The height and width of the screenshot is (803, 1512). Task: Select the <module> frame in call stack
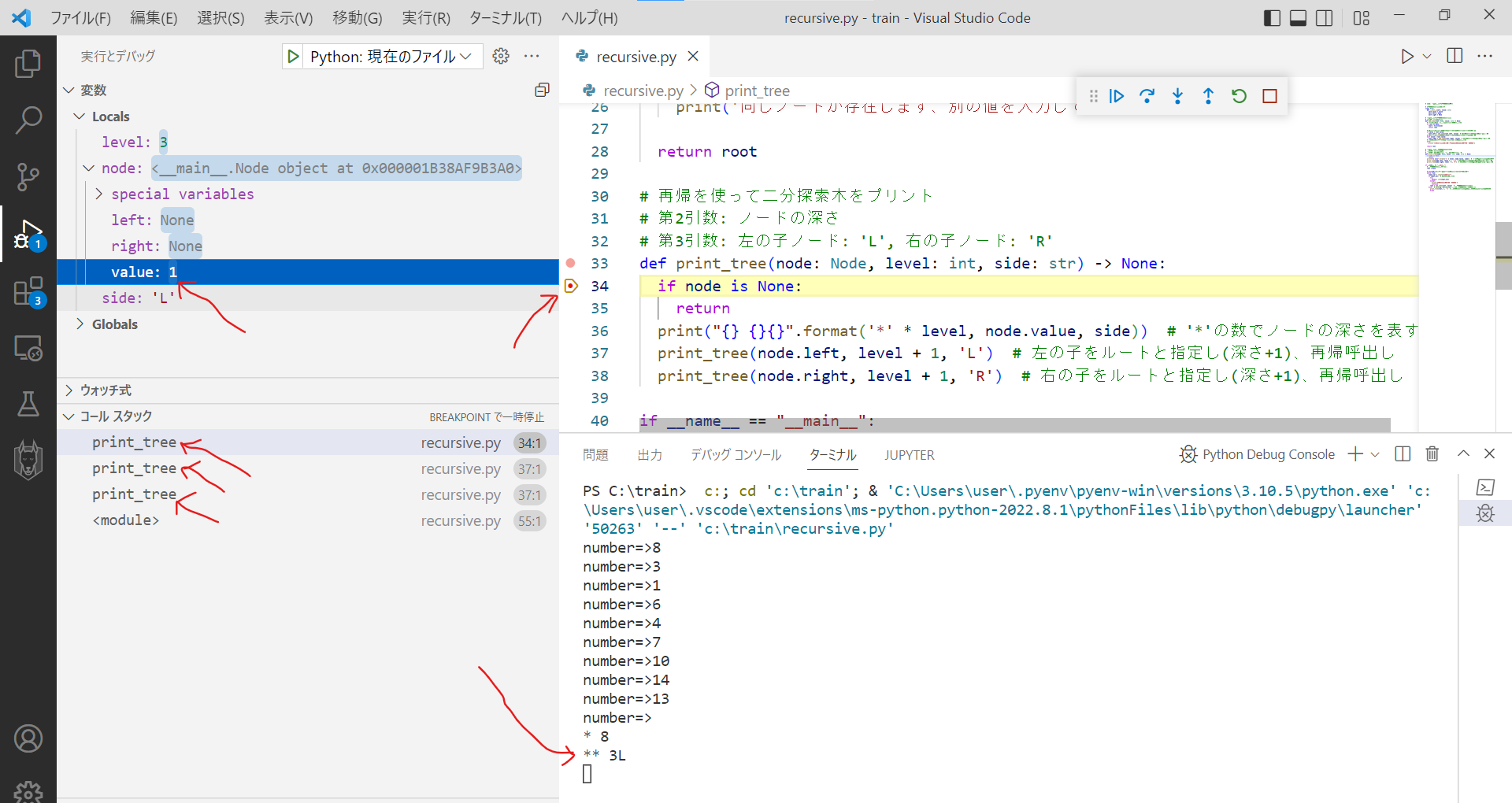tap(125, 520)
